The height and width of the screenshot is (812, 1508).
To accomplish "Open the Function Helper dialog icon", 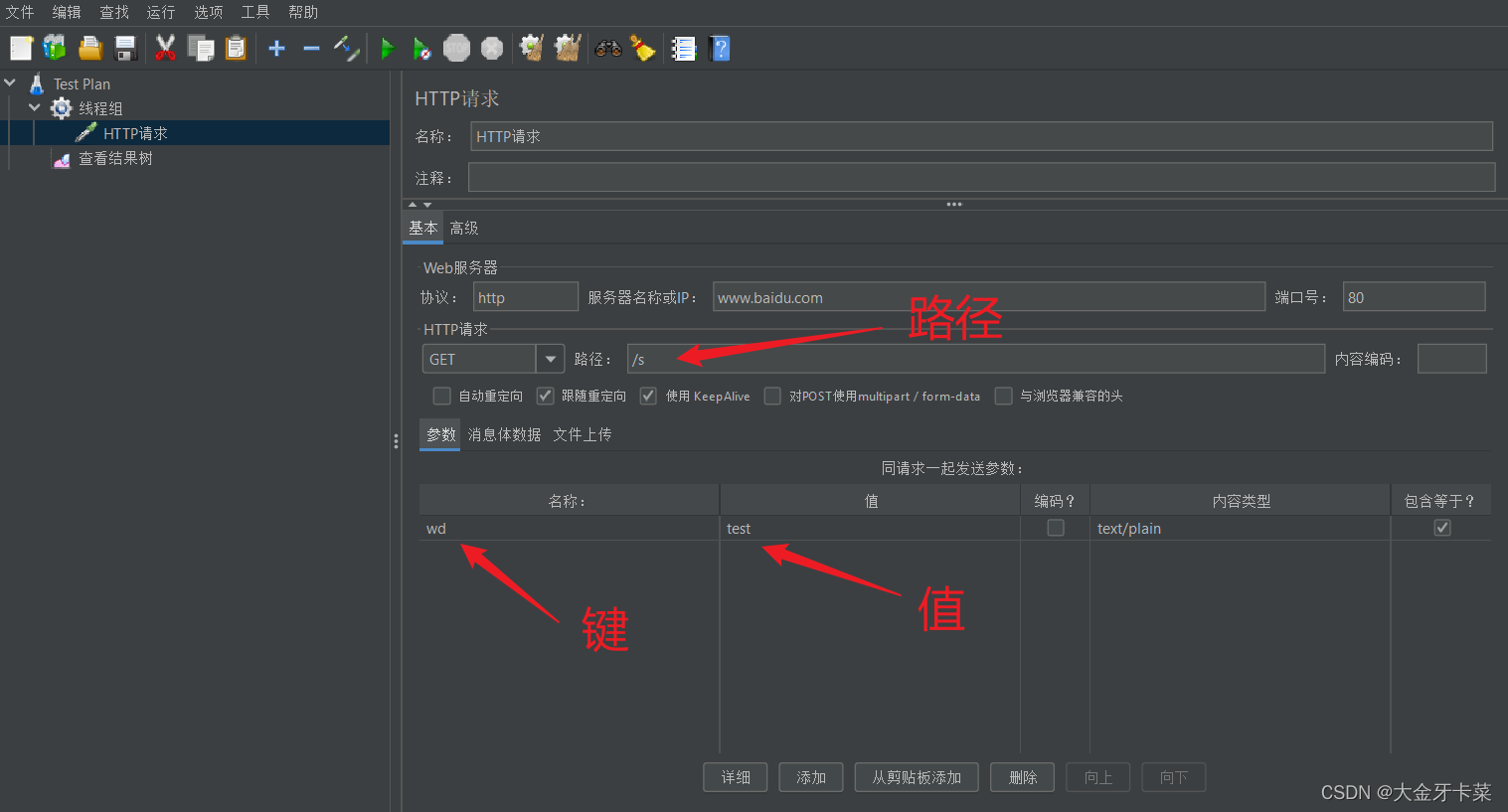I will tap(684, 48).
